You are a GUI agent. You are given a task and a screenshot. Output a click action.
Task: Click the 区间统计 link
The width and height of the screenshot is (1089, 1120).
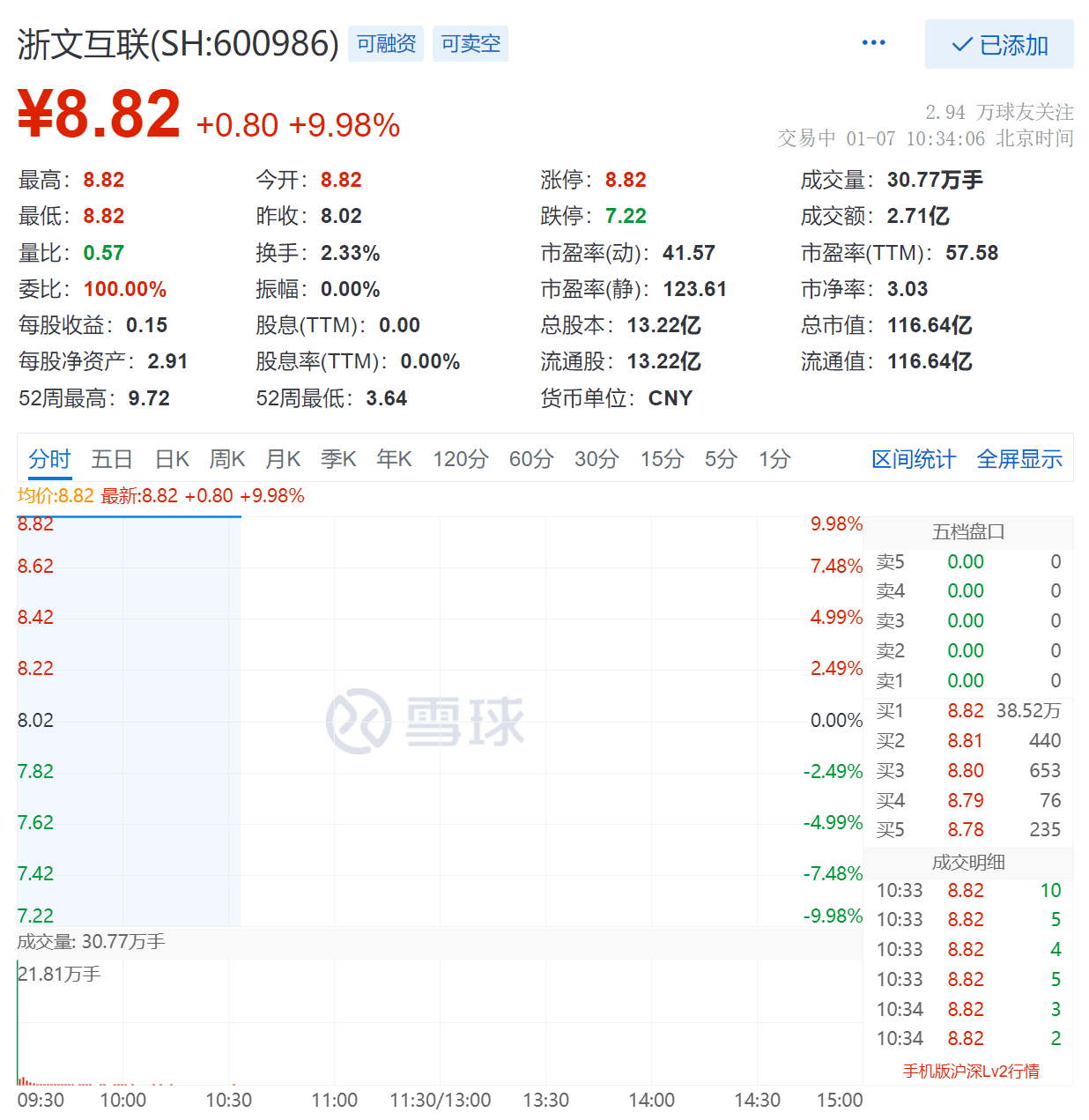[914, 459]
